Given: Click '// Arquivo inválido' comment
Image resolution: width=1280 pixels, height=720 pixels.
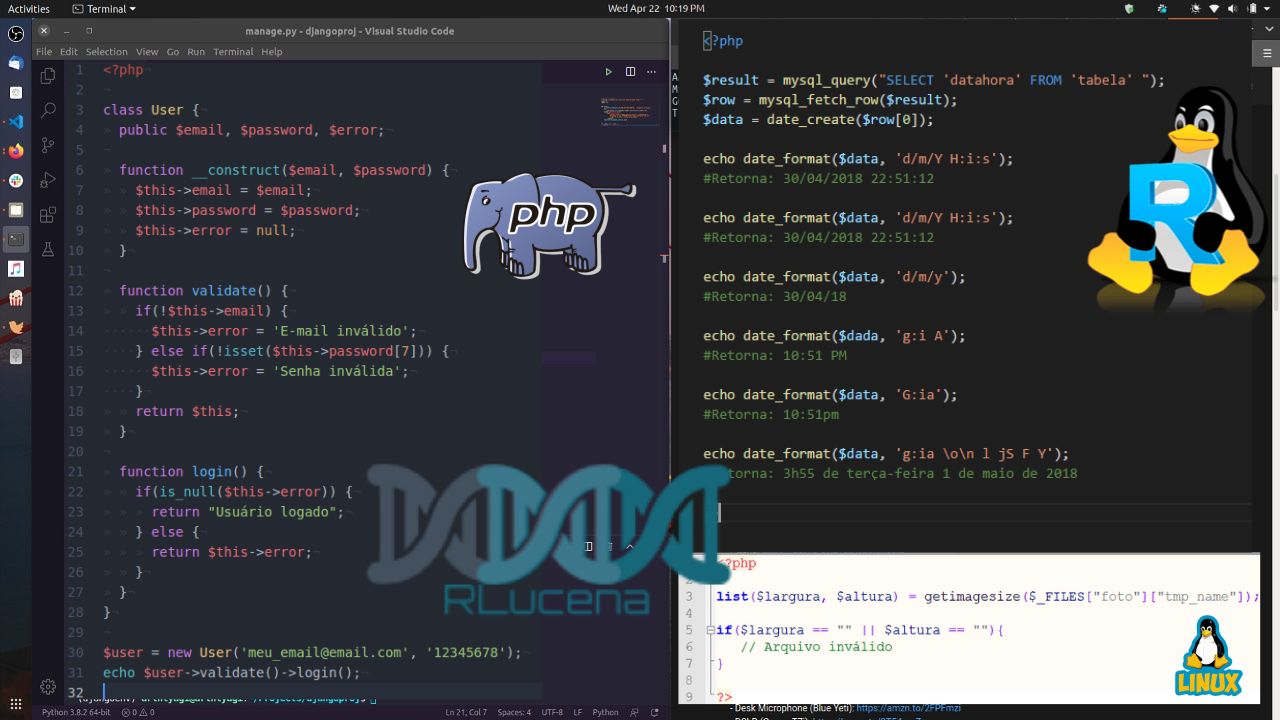Looking at the screenshot, I should tap(816, 647).
